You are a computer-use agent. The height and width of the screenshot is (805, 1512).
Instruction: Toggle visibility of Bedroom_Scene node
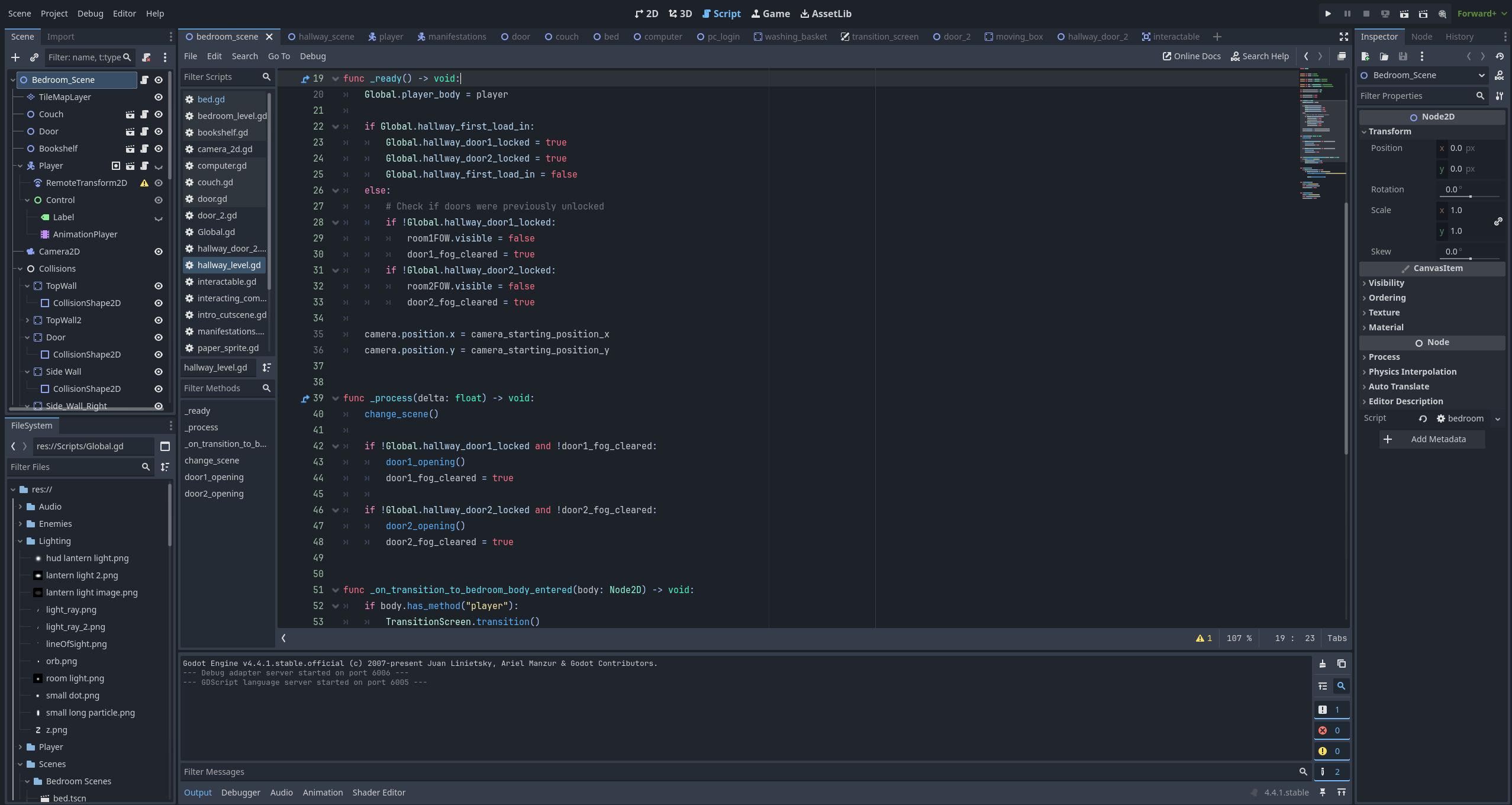(x=159, y=80)
